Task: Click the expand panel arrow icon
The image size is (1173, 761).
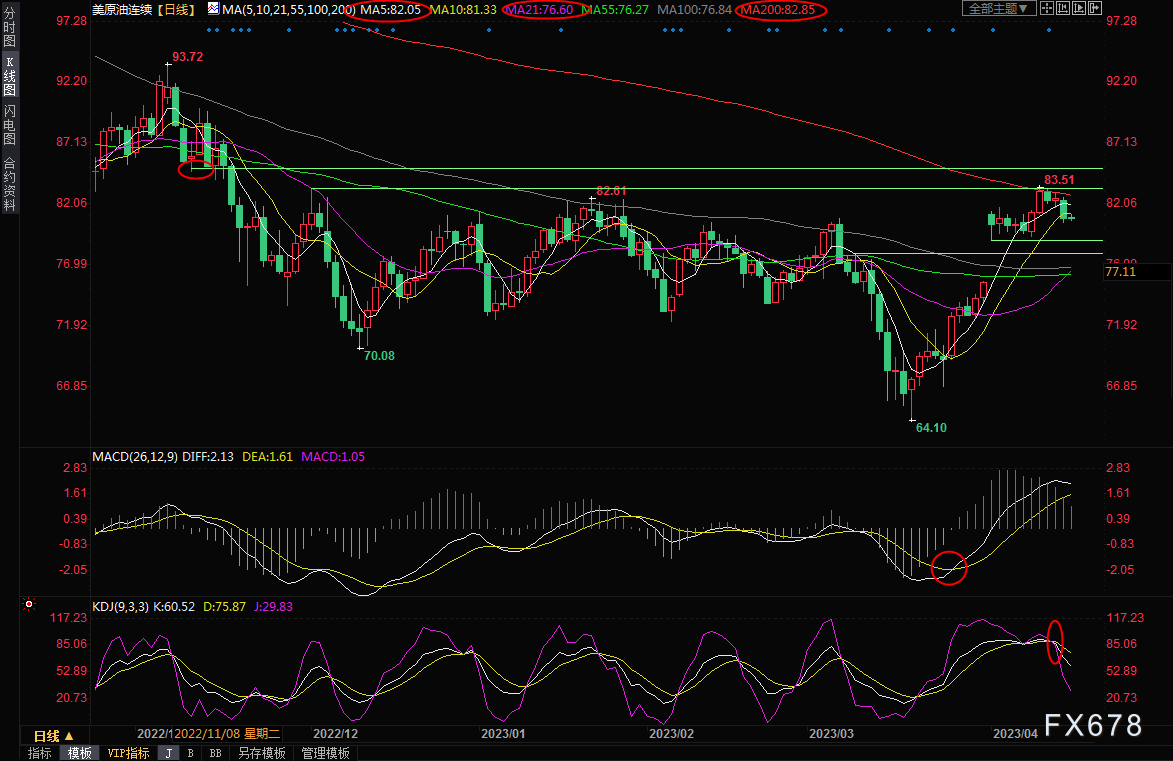Action: click(x=1094, y=8)
